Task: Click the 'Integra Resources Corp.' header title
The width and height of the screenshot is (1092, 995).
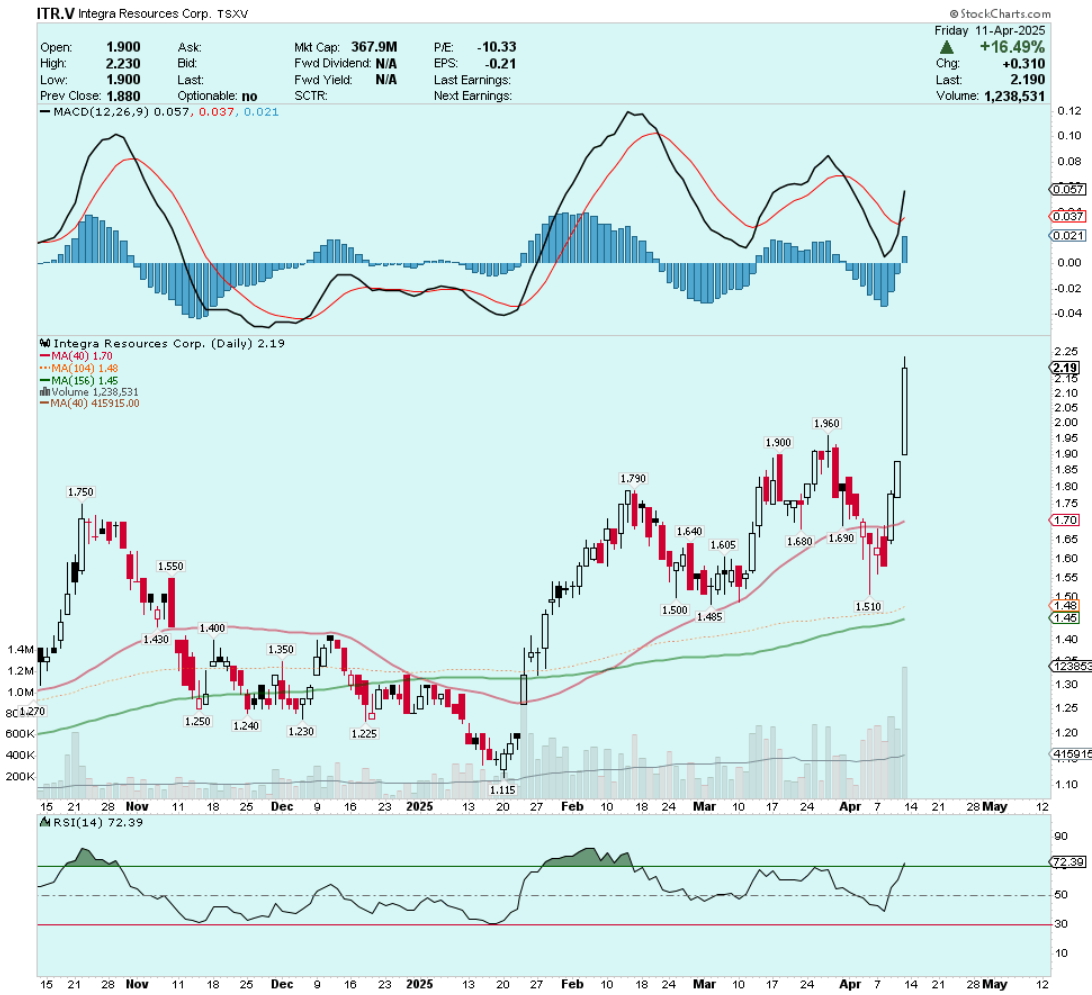Action: 144,14
